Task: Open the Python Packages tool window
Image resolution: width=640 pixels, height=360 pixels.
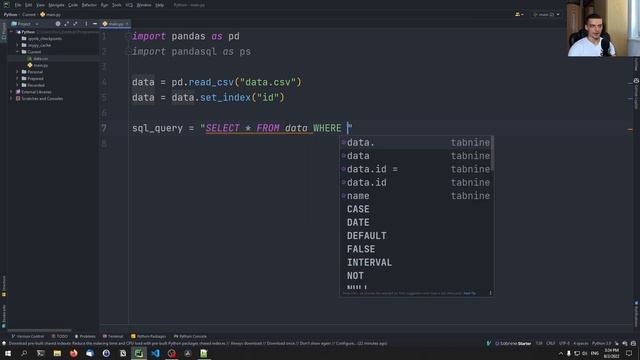Action: click(148, 336)
